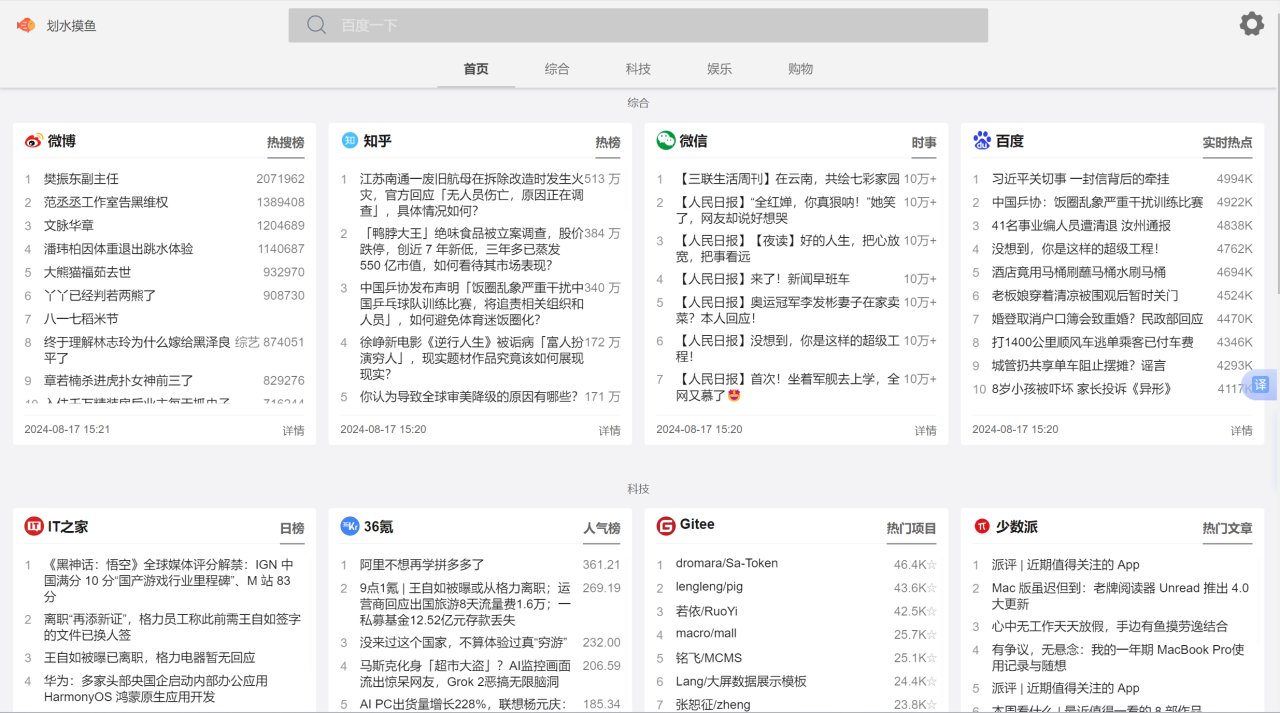Click 微博 update time 2024-08-17 15:21
The width and height of the screenshot is (1280, 713).
(x=67, y=429)
